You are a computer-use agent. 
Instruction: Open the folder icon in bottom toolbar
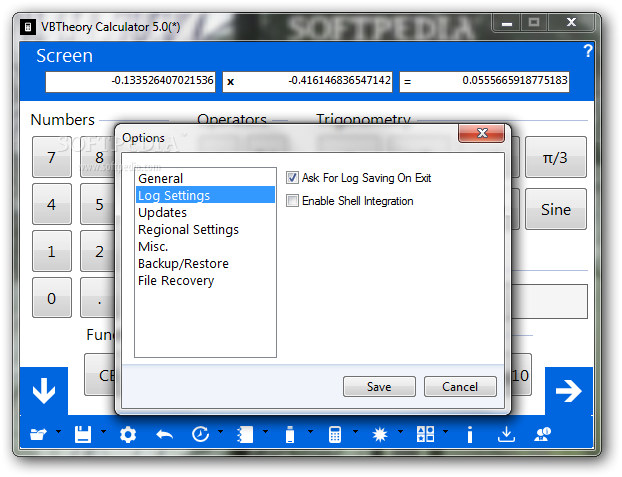[x=38, y=435]
